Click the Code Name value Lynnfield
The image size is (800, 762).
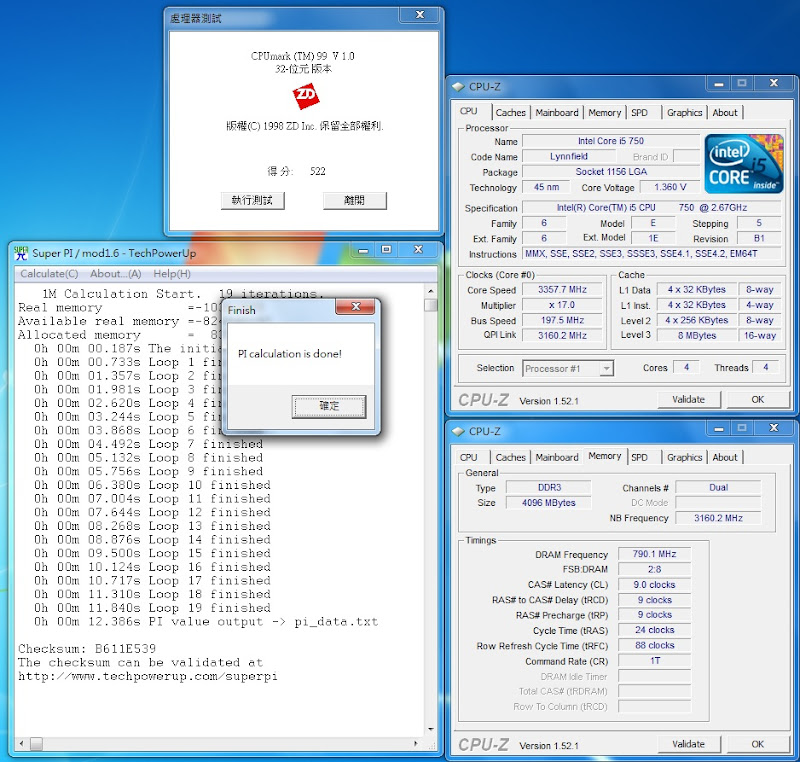point(569,157)
